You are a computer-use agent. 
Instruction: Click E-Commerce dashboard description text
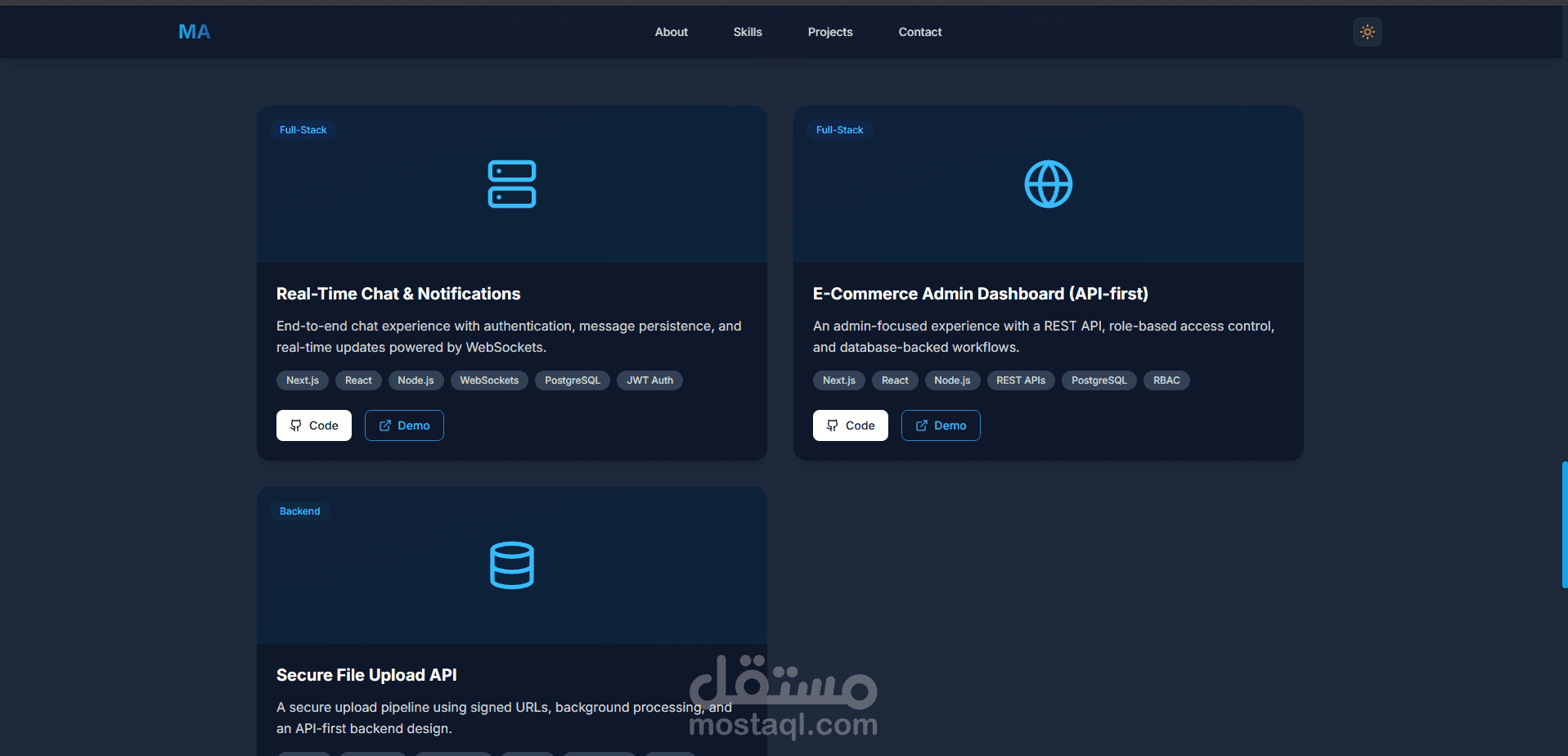pos(1044,336)
